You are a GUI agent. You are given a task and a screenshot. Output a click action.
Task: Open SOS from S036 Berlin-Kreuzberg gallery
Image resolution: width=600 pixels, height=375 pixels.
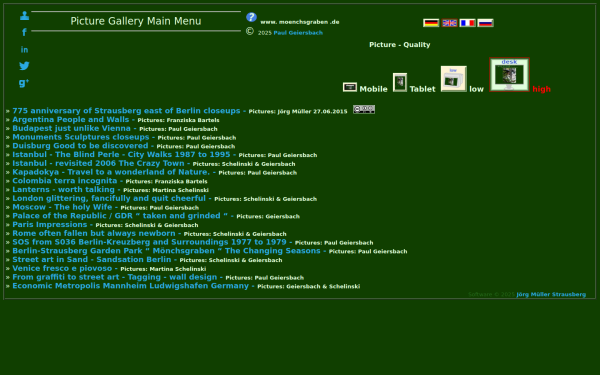click(149, 242)
